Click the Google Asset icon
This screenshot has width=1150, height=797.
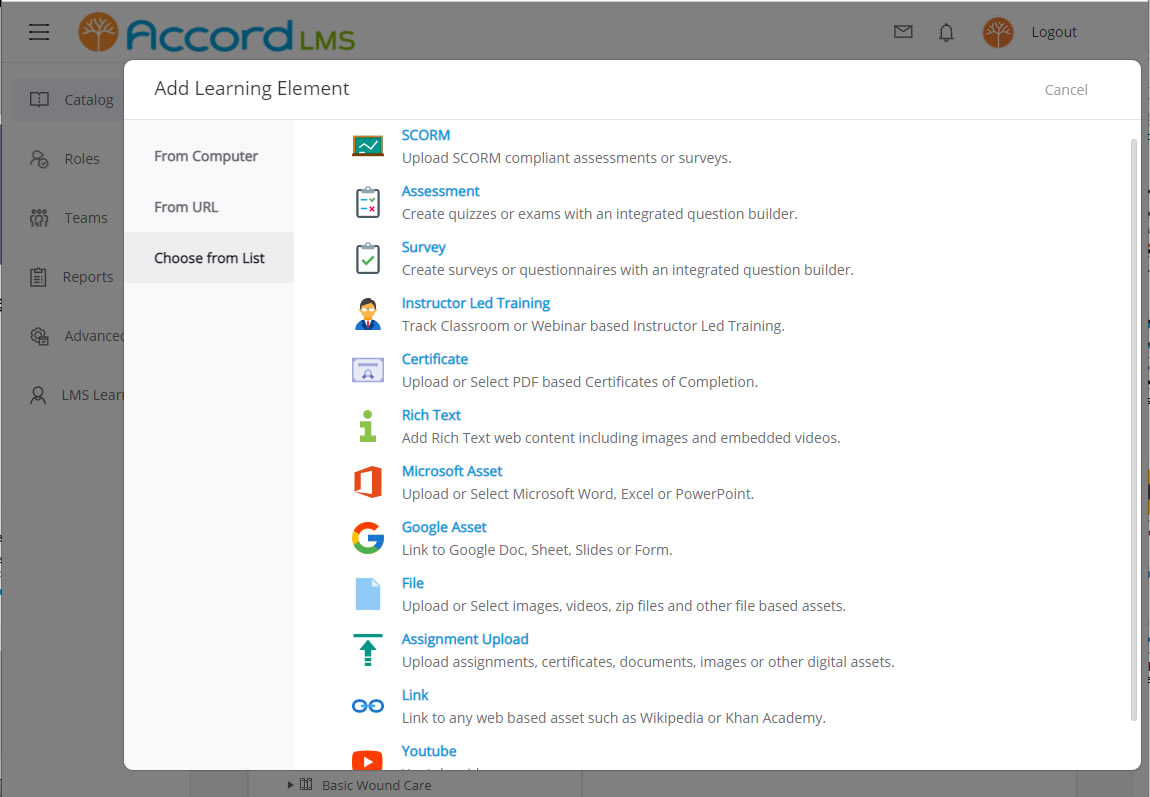coord(367,537)
